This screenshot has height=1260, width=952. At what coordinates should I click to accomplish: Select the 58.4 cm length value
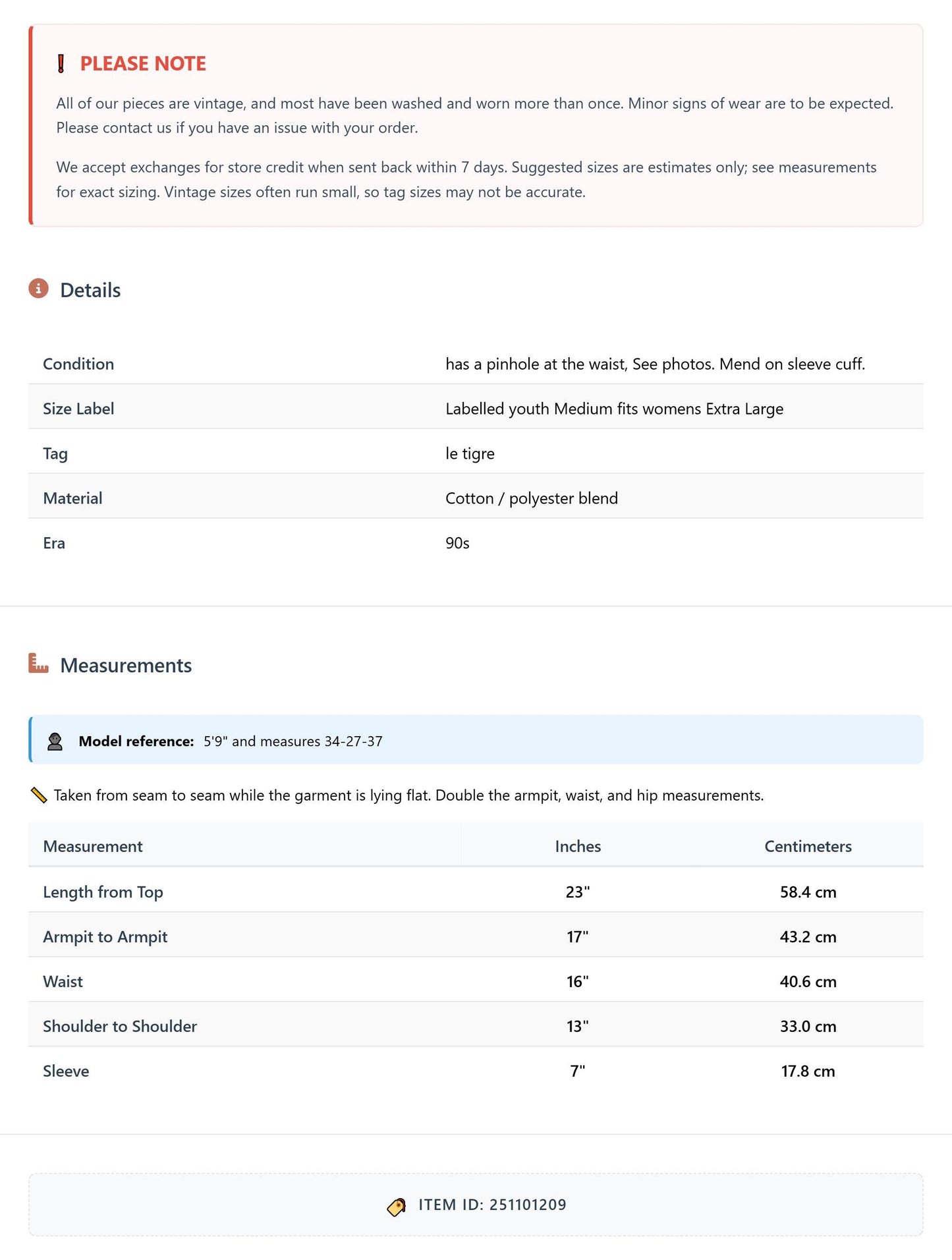(x=808, y=892)
